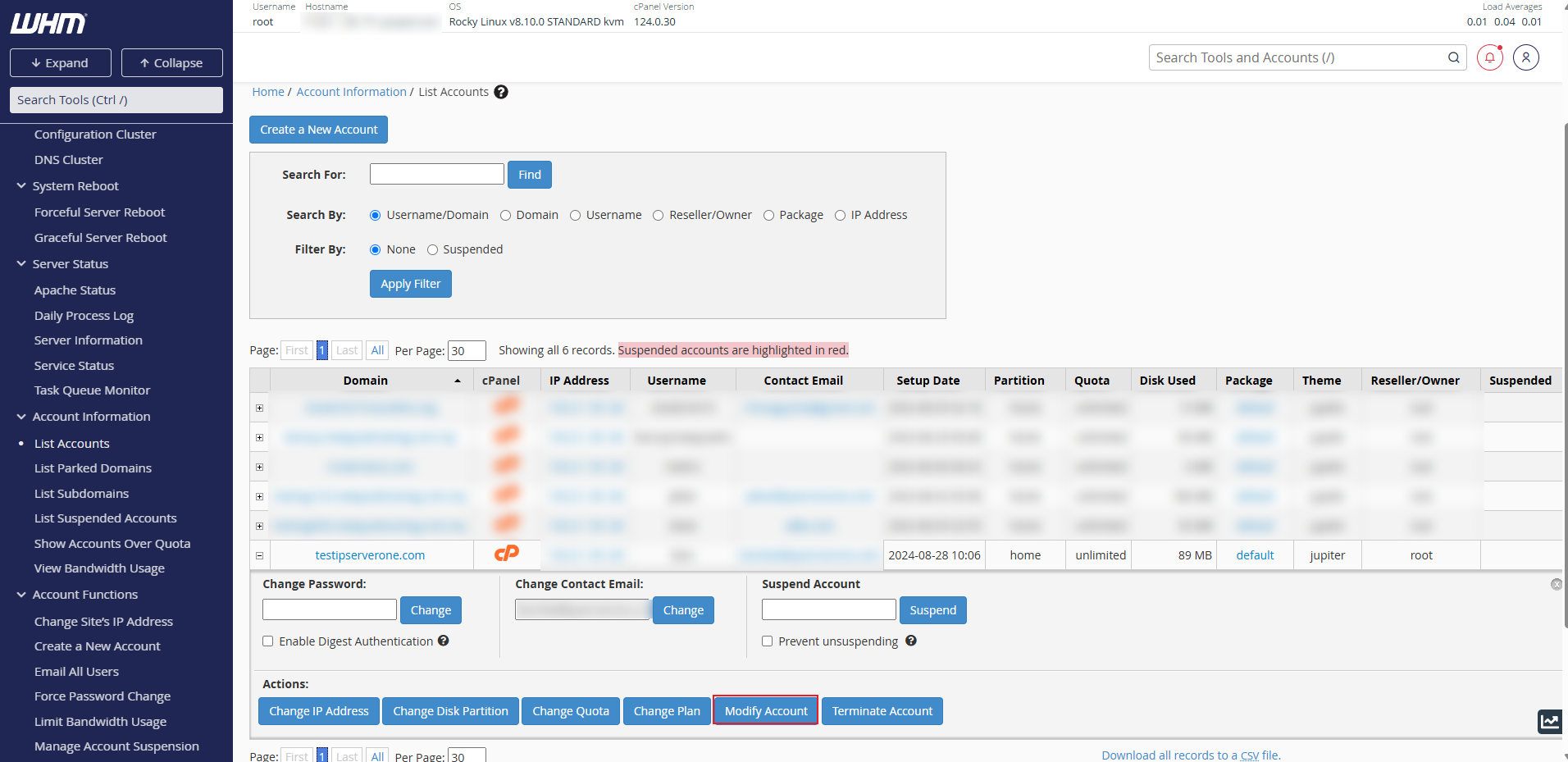
Task: Click Change button under Change Contact Email
Action: point(683,610)
